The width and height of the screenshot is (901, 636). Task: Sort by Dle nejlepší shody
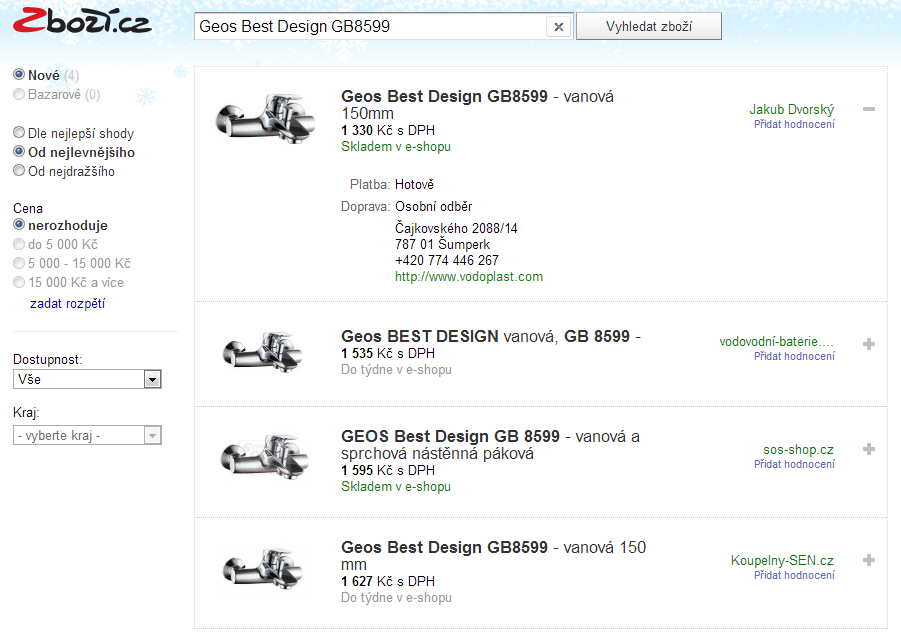[19, 133]
